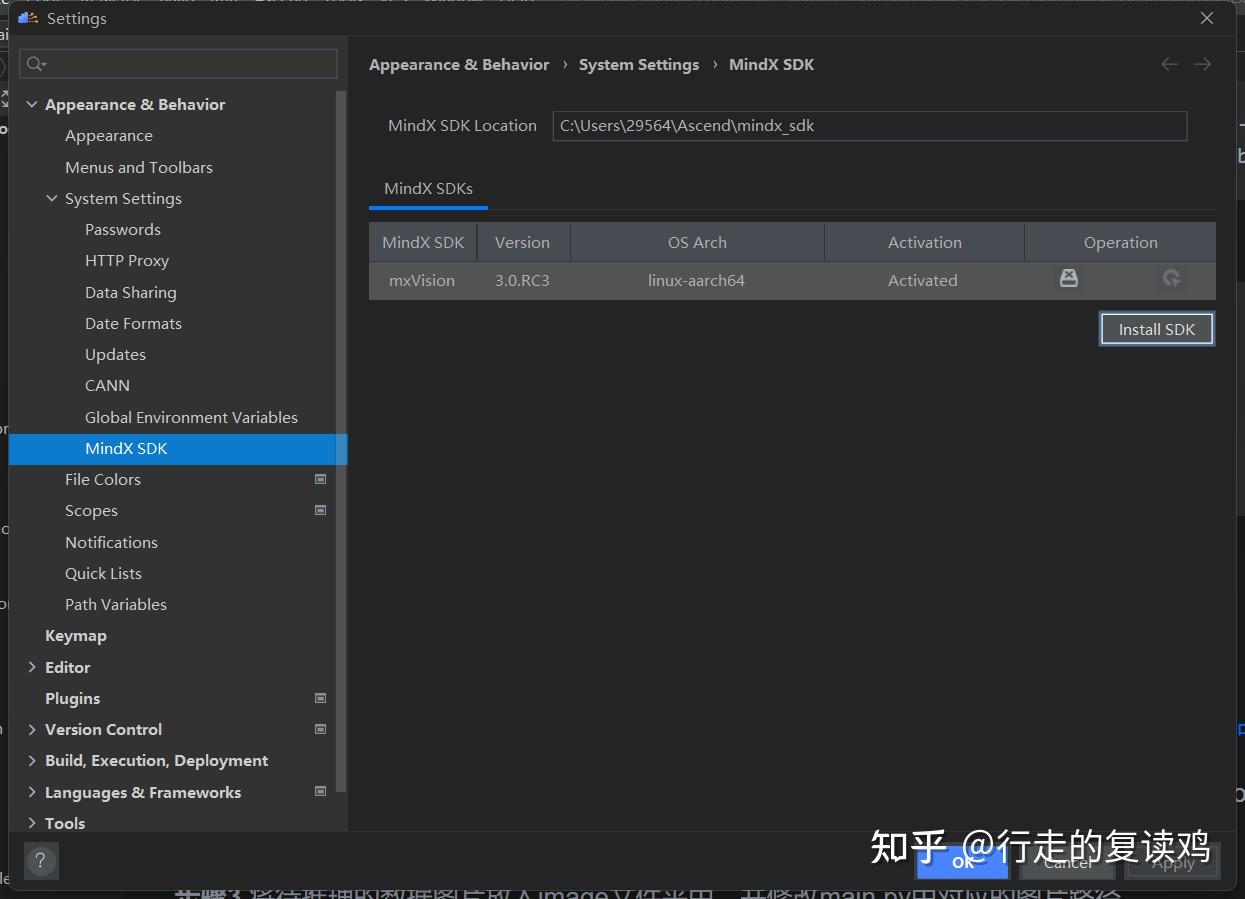Click the search magnifier icon in settings

[x=36, y=64]
